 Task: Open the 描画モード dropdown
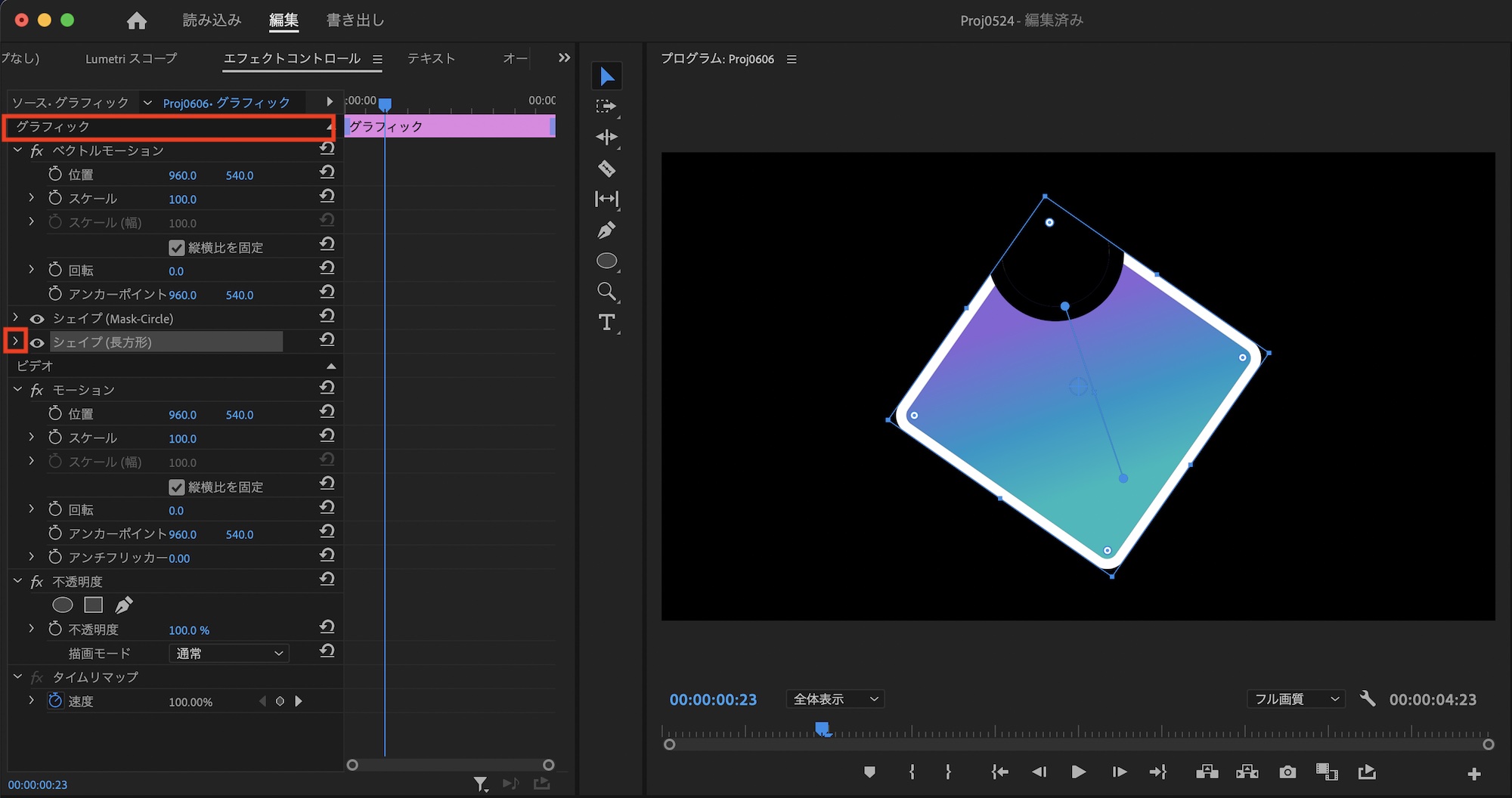click(229, 654)
